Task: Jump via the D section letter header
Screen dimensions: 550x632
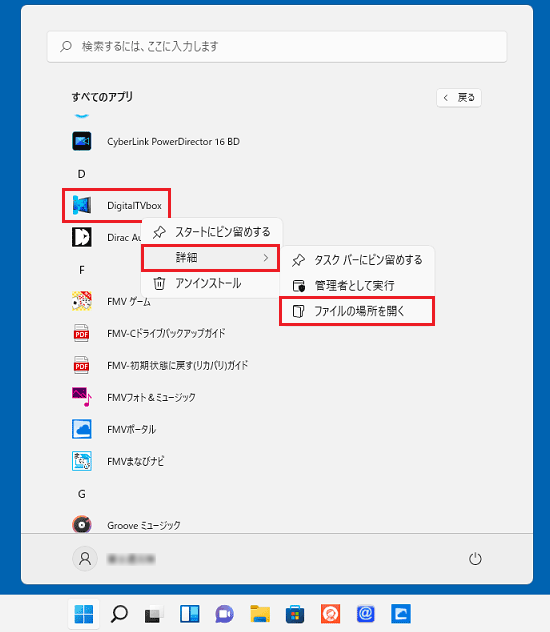Action: [x=81, y=174]
